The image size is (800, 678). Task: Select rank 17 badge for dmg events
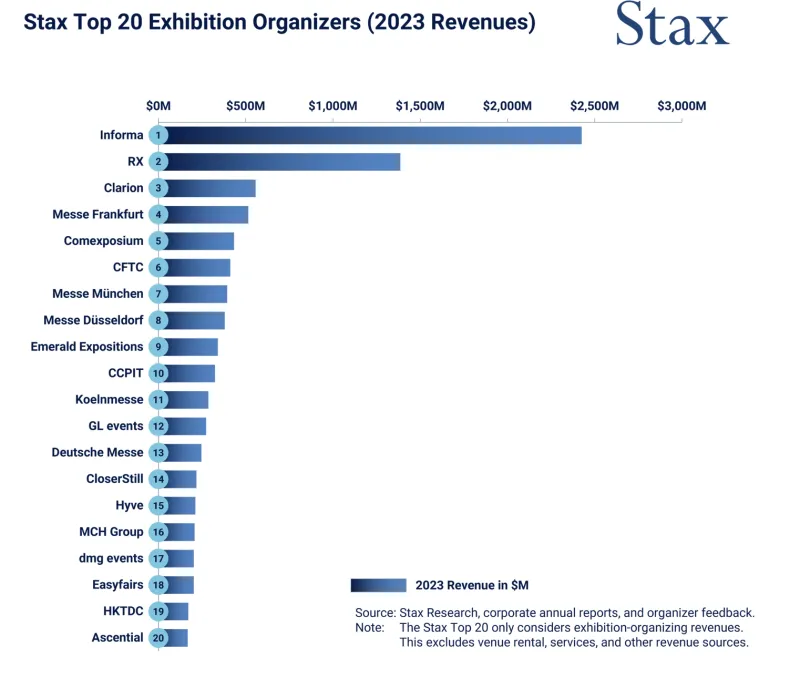158,558
